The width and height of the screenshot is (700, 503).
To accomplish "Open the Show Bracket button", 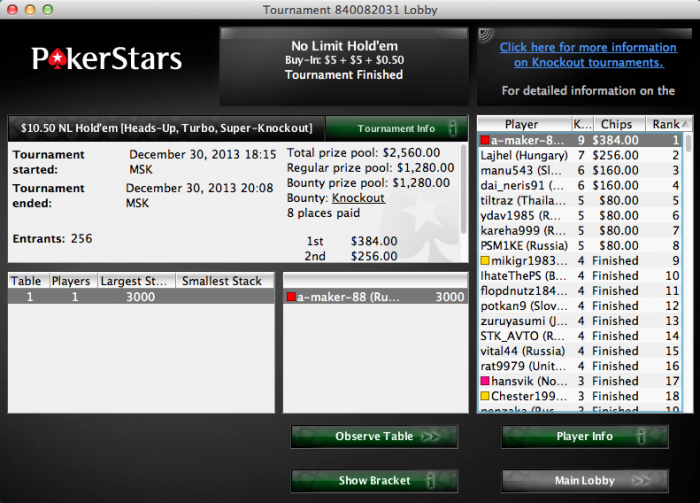I will click(374, 481).
